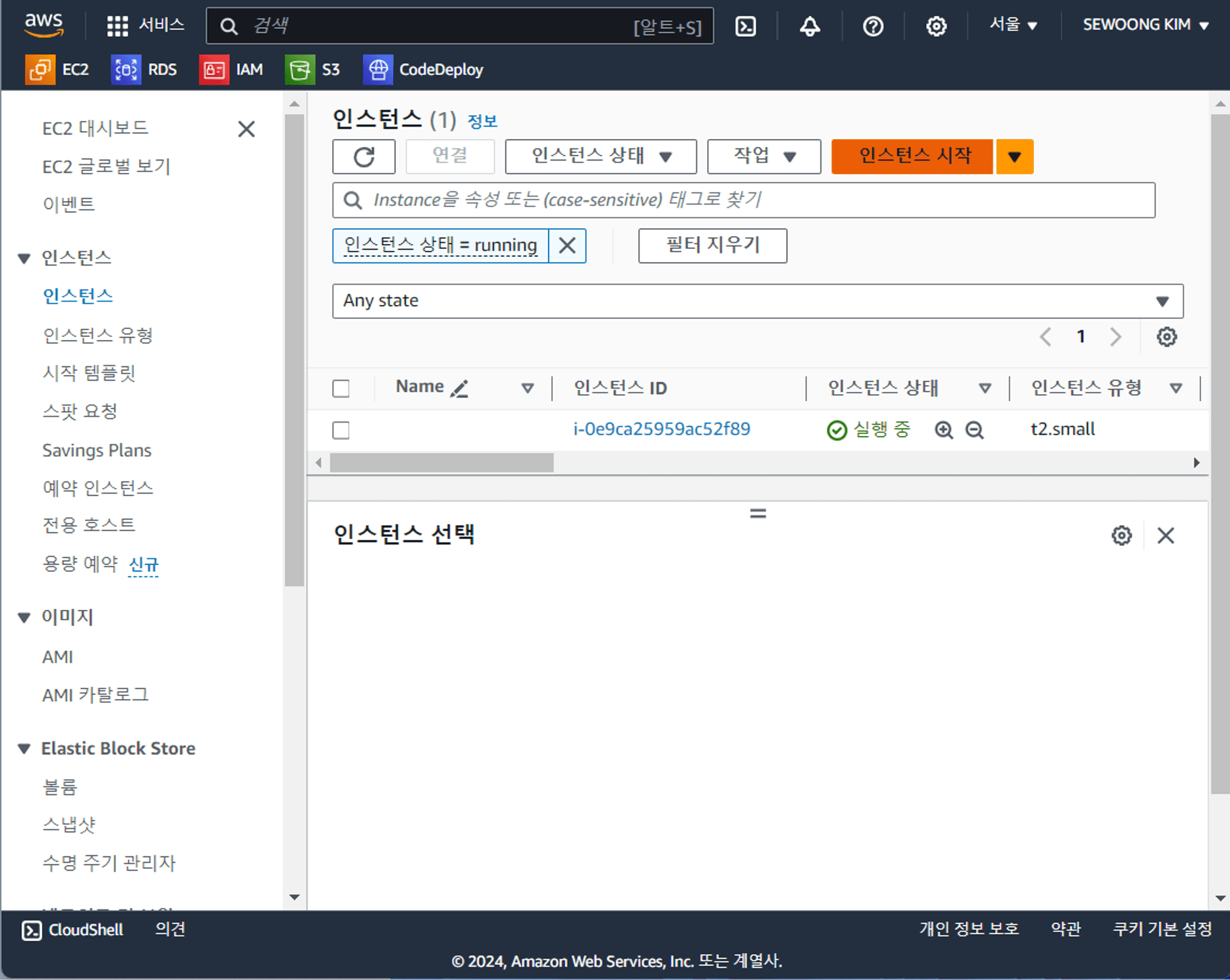Refresh the instances list

363,156
